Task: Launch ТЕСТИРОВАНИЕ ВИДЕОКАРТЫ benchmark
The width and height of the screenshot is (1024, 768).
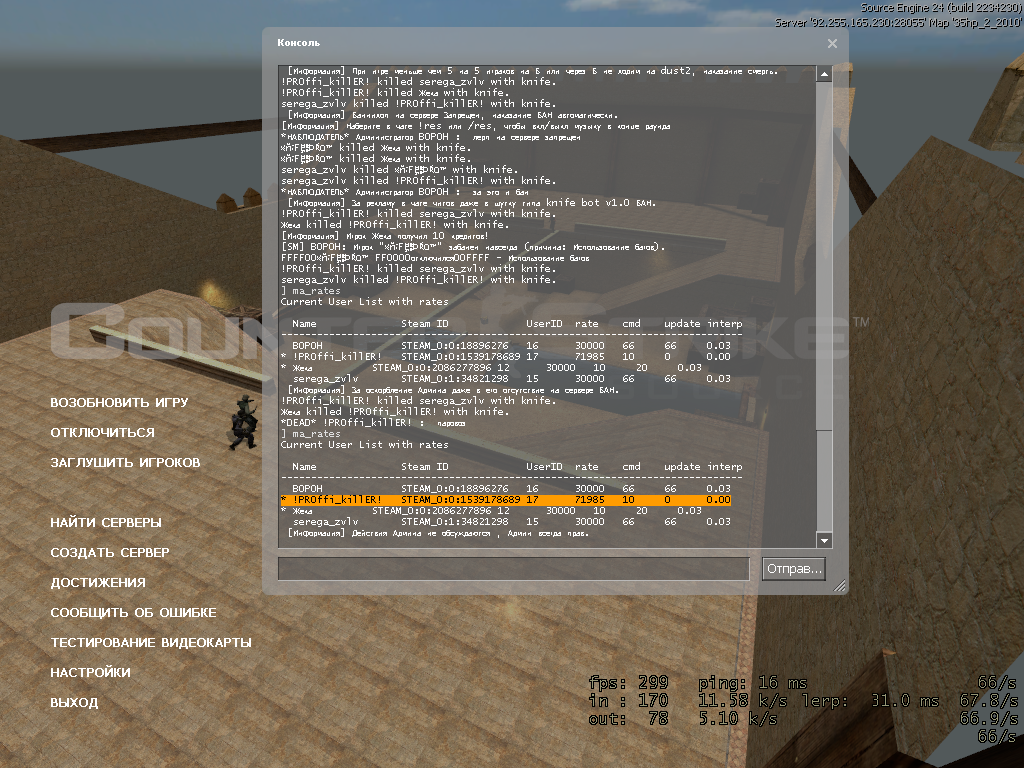Action: [x=151, y=643]
